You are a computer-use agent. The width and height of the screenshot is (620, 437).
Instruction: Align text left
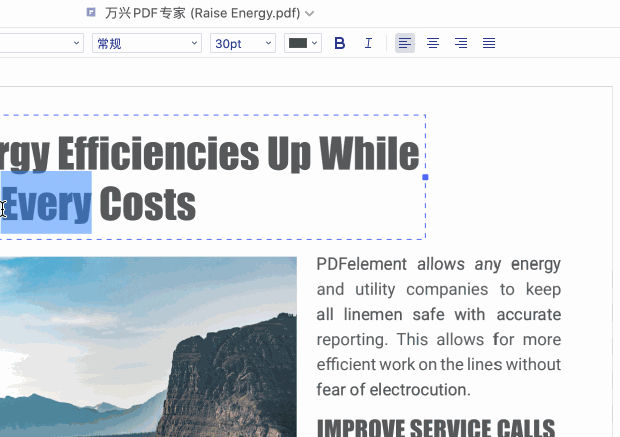click(404, 43)
